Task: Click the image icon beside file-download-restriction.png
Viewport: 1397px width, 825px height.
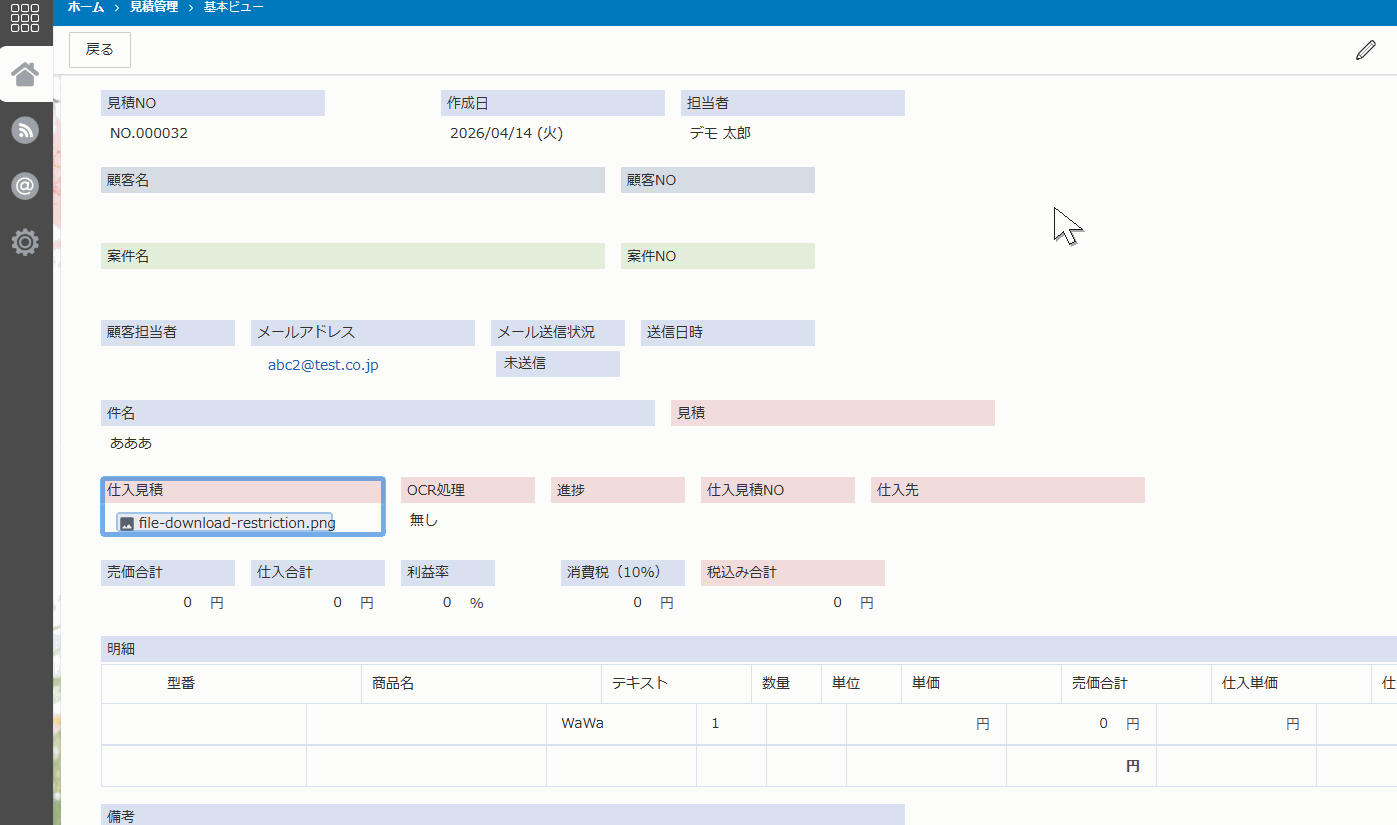Action: coord(127,523)
